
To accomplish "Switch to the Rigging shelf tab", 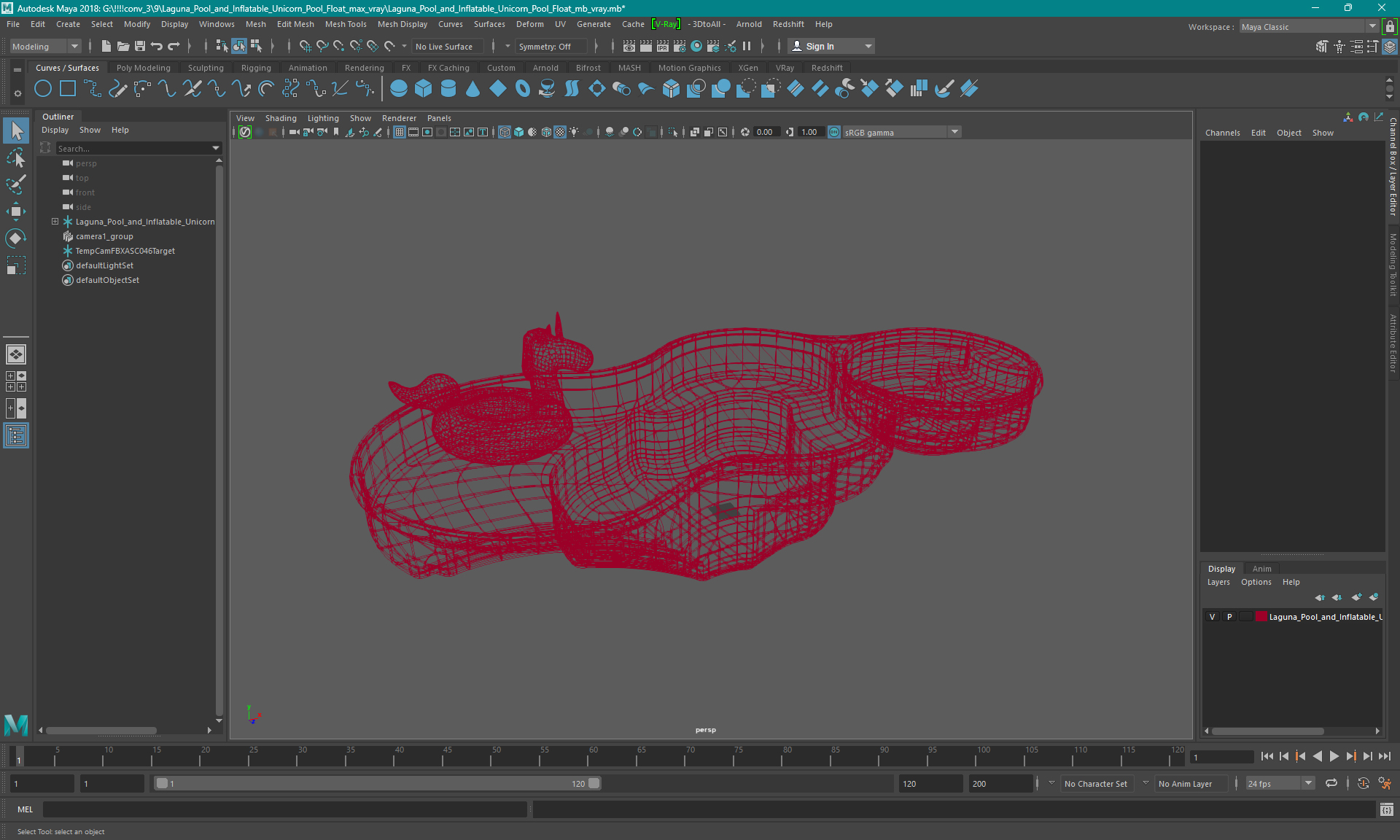I will pyautogui.click(x=256, y=68).
